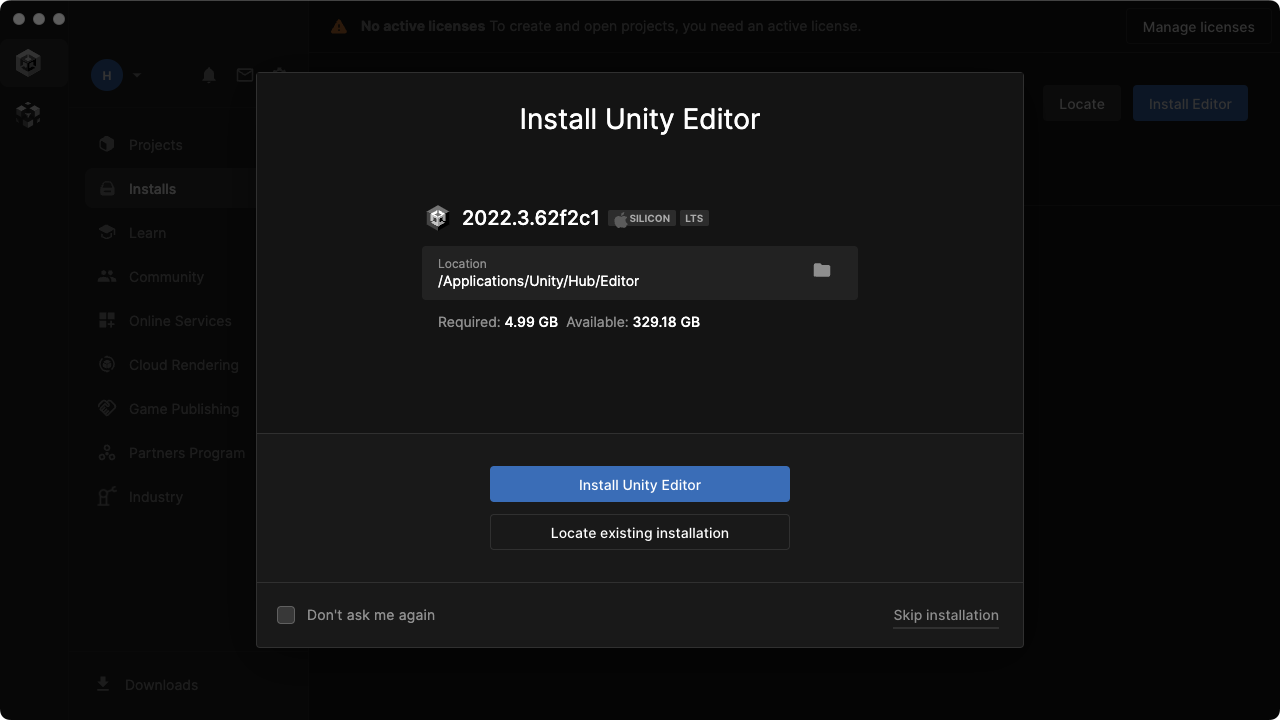The width and height of the screenshot is (1280, 720).
Task: Browse install location with the folder icon
Action: (822, 270)
